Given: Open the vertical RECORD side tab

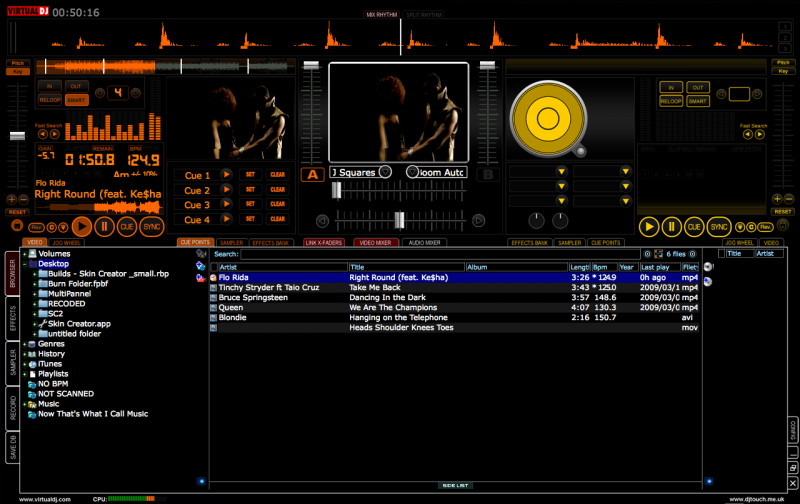Looking at the screenshot, I should click(x=13, y=408).
